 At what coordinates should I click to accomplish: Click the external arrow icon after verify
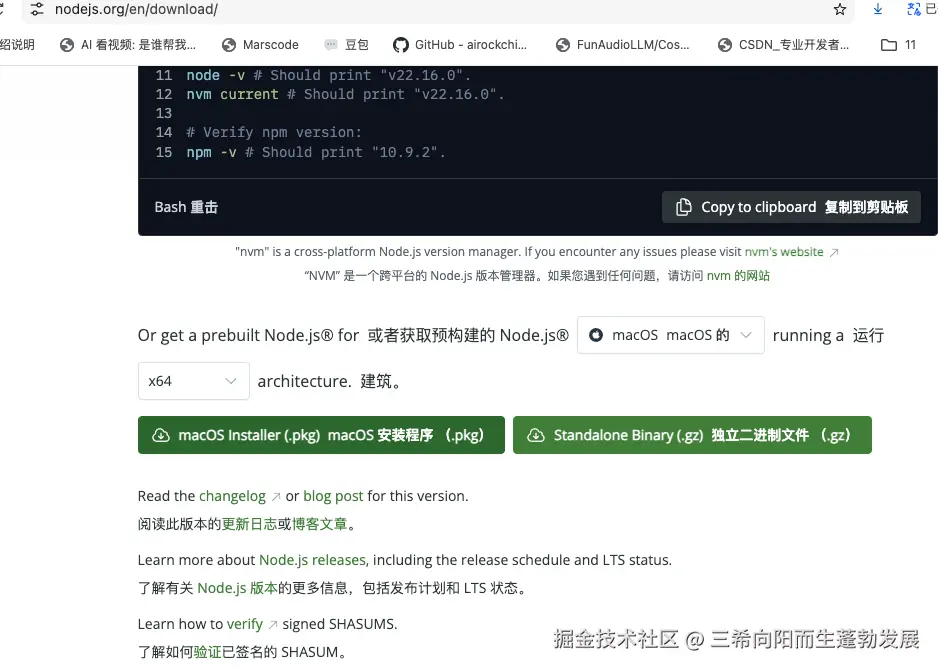tap(273, 625)
